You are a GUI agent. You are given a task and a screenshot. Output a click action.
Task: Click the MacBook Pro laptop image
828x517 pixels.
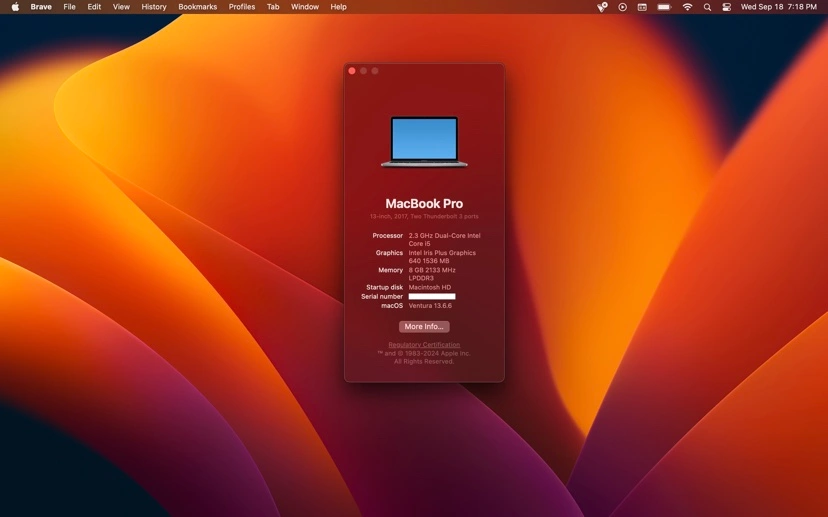pyautogui.click(x=424, y=142)
